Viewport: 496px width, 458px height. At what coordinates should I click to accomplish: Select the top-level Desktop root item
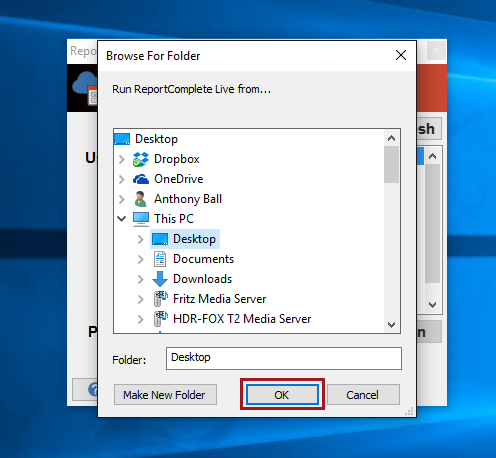coord(146,139)
